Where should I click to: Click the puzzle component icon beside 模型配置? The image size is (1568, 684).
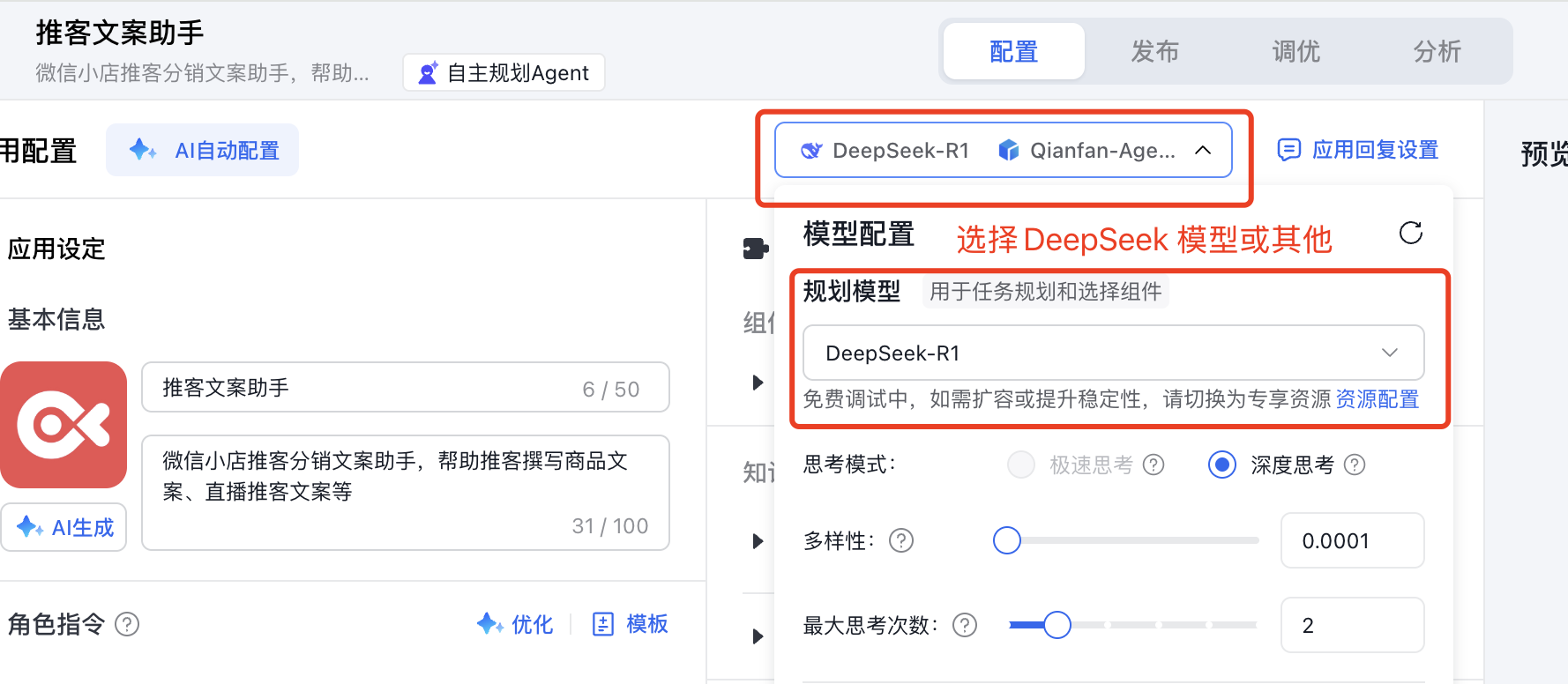(x=756, y=249)
